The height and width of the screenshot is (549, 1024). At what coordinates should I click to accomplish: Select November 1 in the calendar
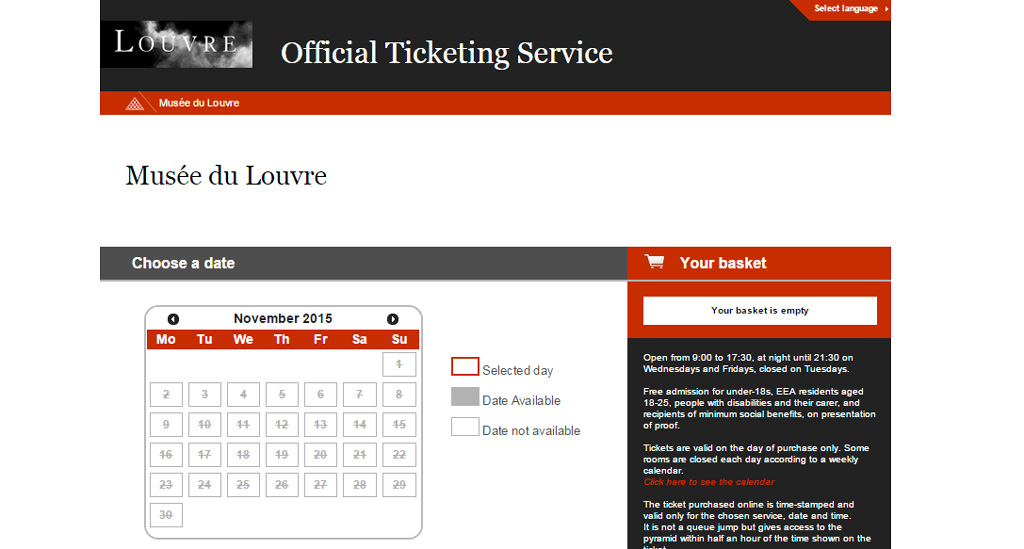click(x=399, y=364)
